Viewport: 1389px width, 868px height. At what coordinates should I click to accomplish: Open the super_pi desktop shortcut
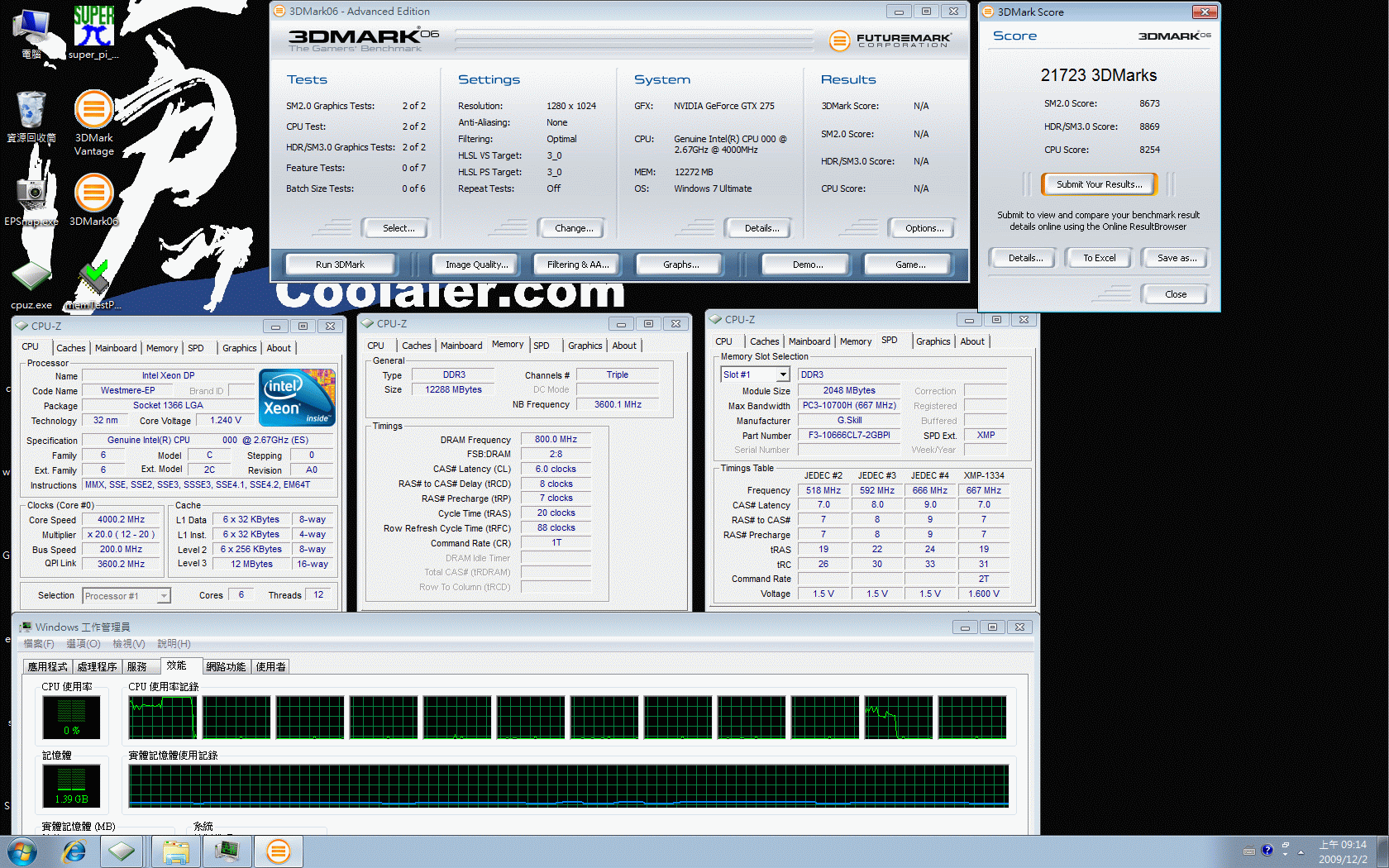coord(93,32)
